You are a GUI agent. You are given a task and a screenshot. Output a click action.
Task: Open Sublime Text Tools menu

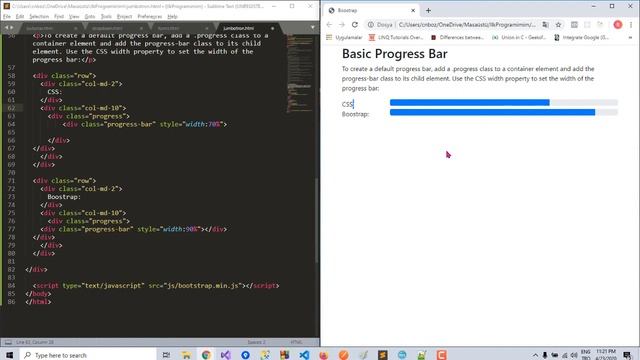(x=106, y=16)
